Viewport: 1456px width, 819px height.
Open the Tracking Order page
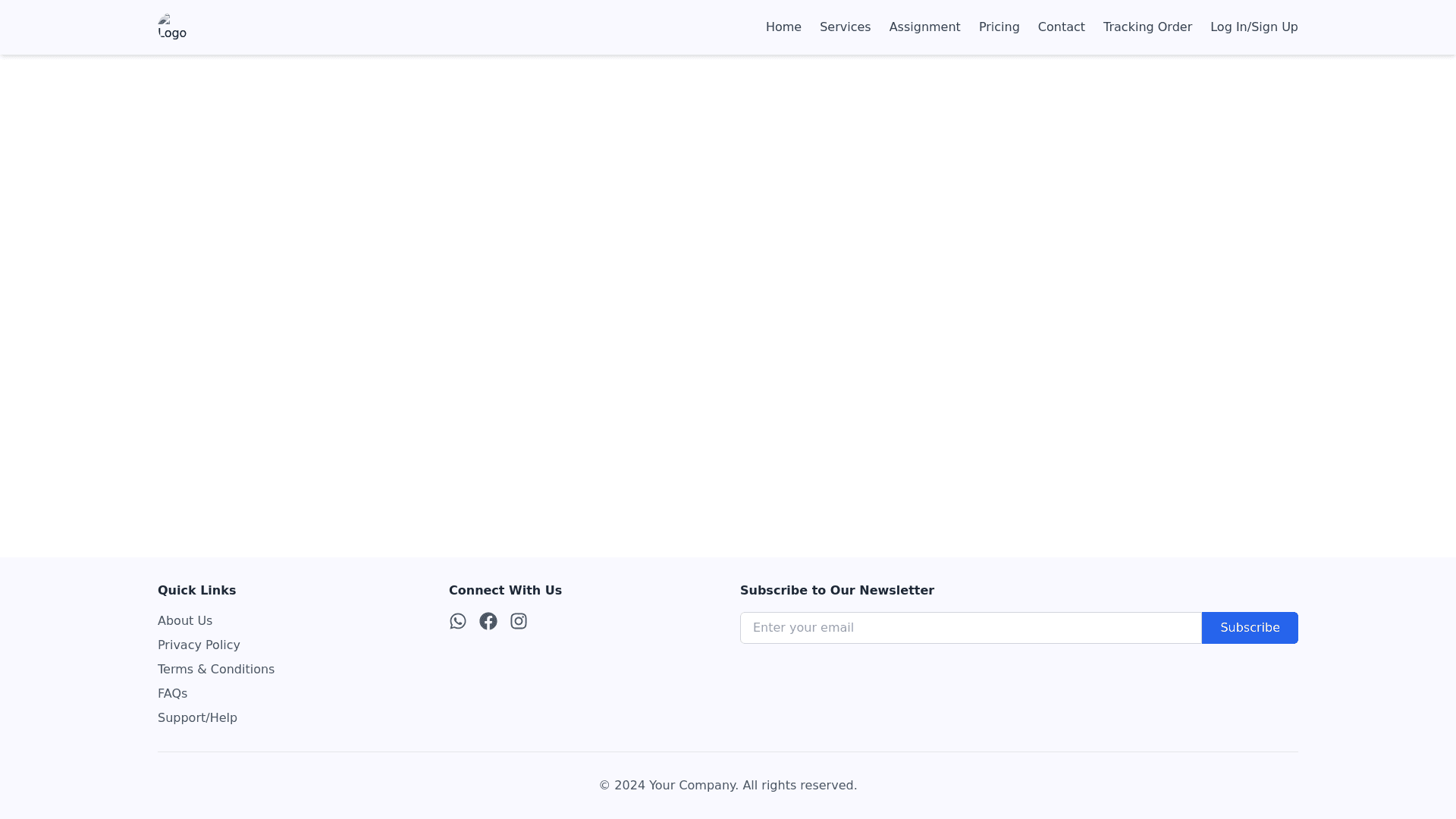coord(1147,27)
